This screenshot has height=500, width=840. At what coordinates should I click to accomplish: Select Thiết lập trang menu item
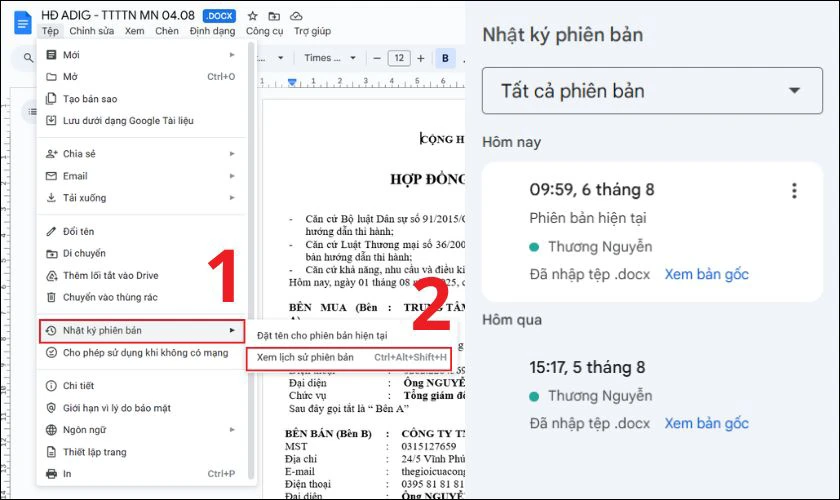click(141, 452)
